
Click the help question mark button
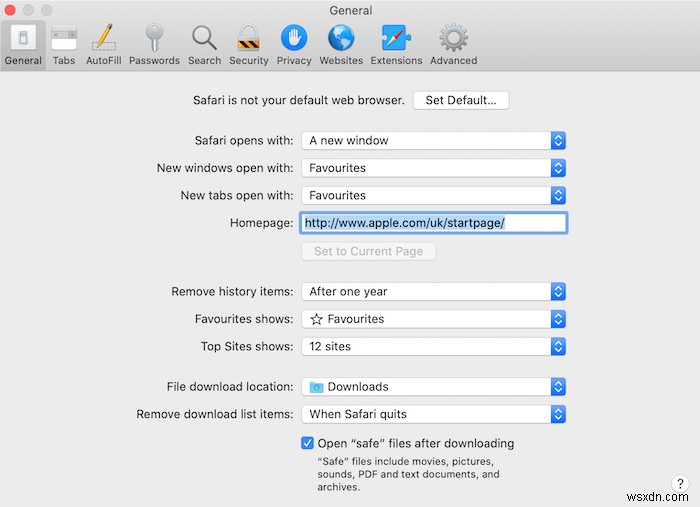(679, 483)
